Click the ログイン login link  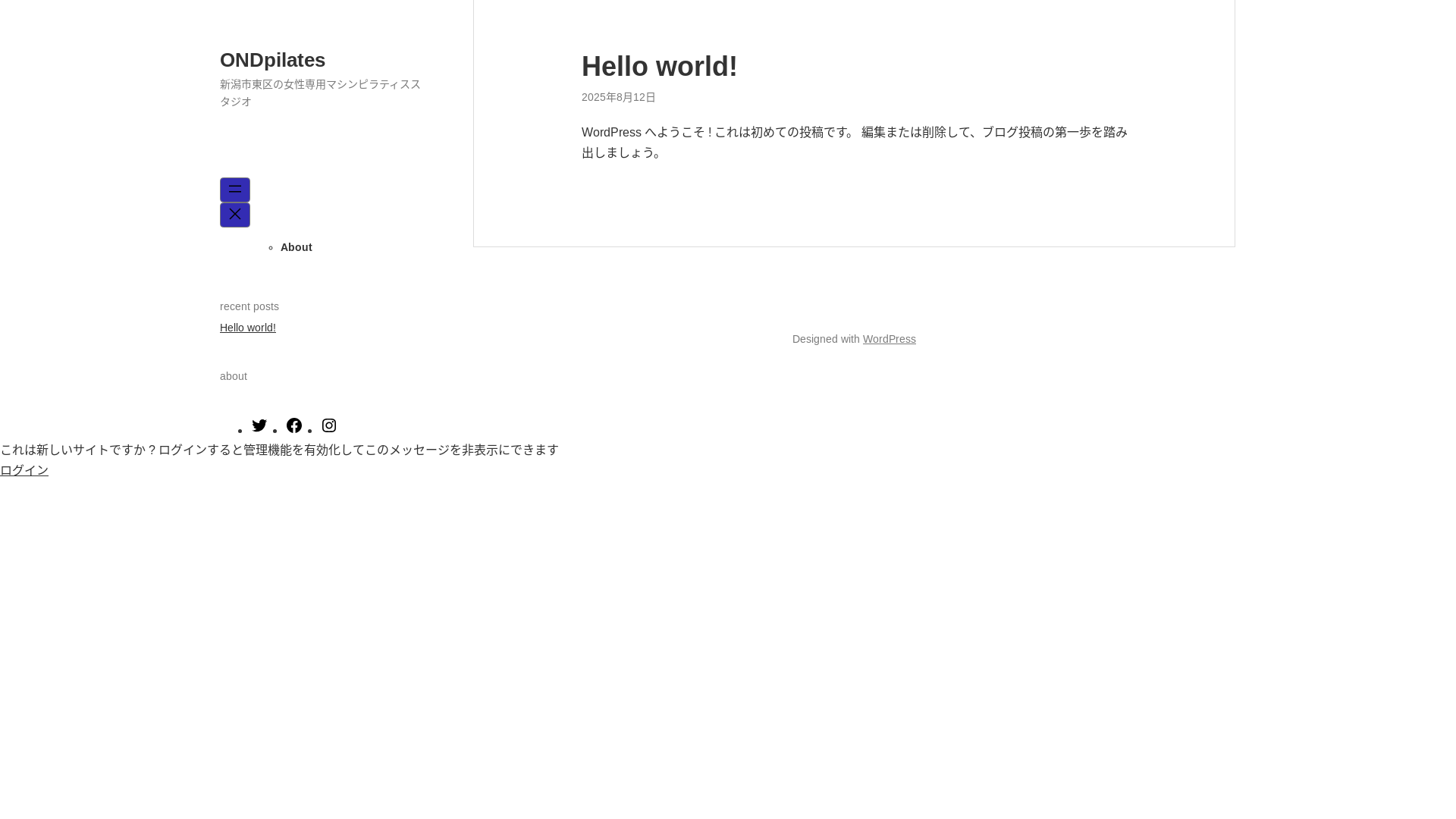pyautogui.click(x=24, y=470)
